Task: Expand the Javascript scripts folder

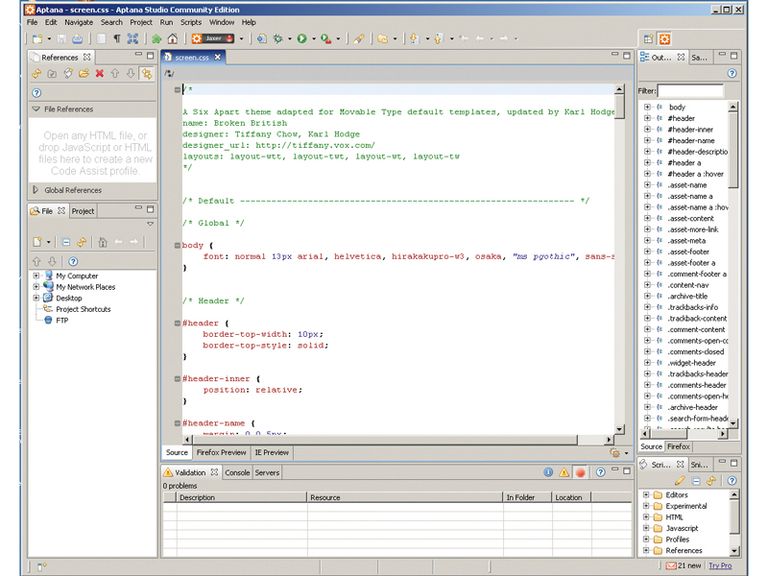Action: (x=646, y=528)
